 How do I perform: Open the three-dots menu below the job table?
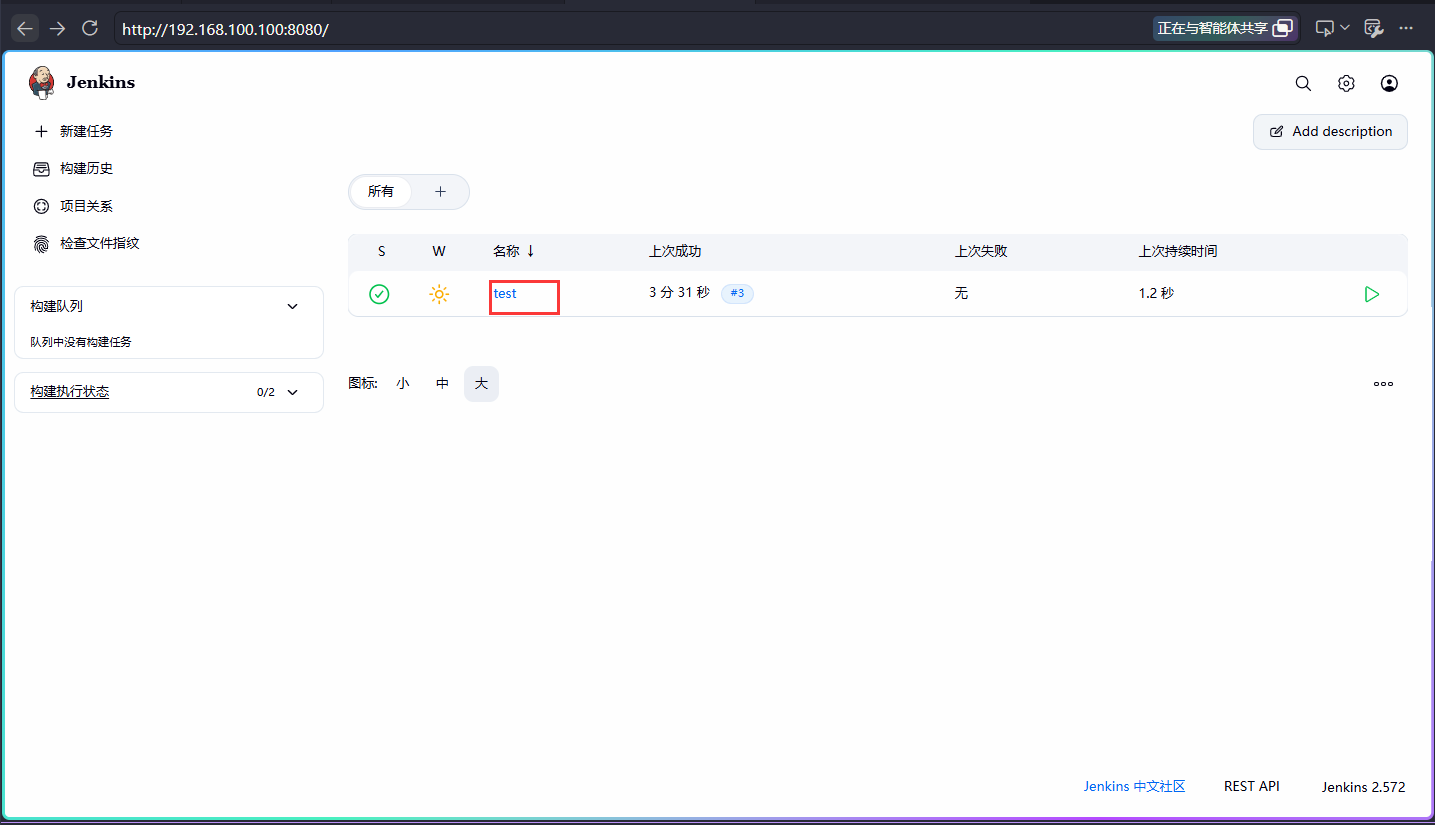pyautogui.click(x=1383, y=383)
